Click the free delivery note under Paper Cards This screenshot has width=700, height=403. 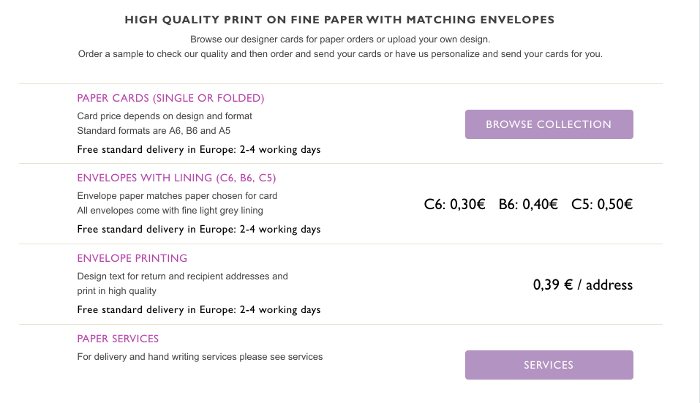pyautogui.click(x=199, y=150)
